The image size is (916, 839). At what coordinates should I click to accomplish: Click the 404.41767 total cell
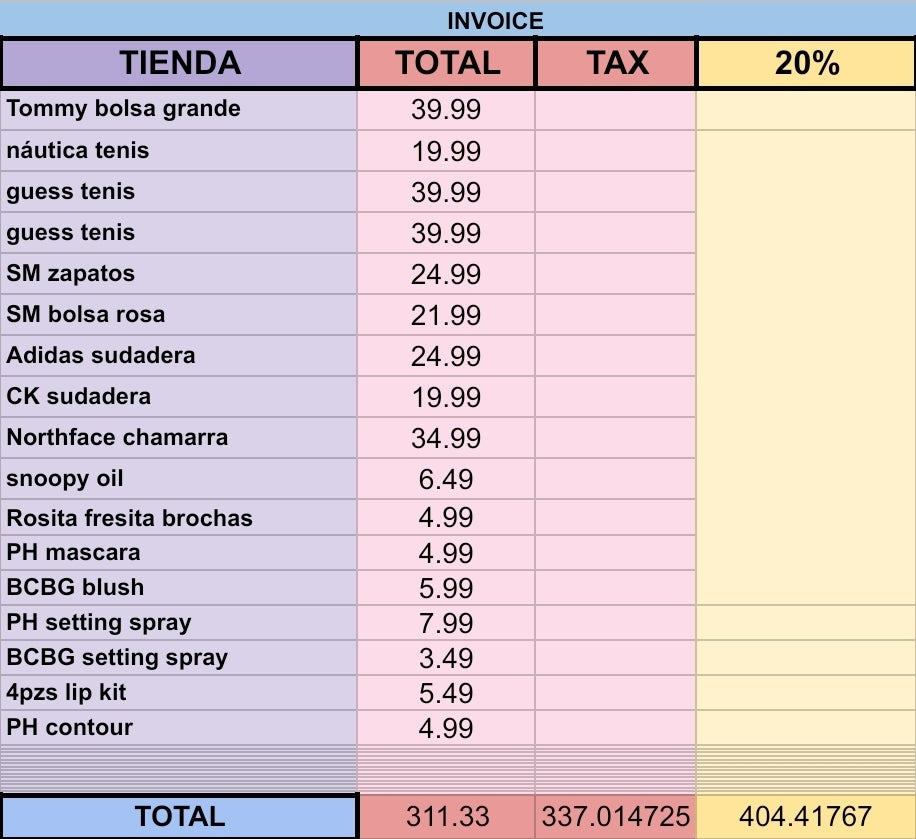click(806, 816)
